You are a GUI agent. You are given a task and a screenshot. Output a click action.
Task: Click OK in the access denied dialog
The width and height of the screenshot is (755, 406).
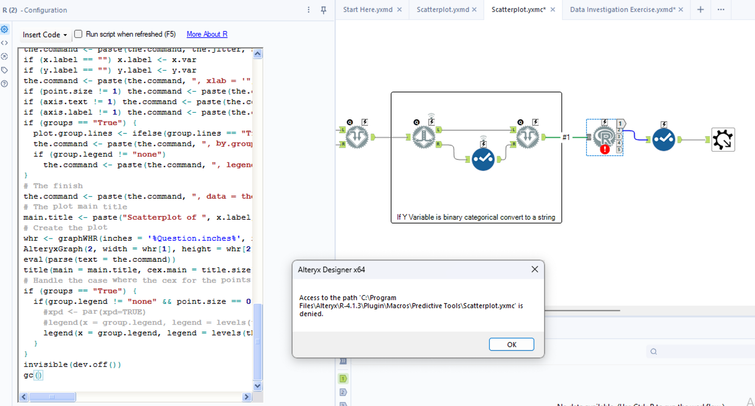[x=511, y=344]
